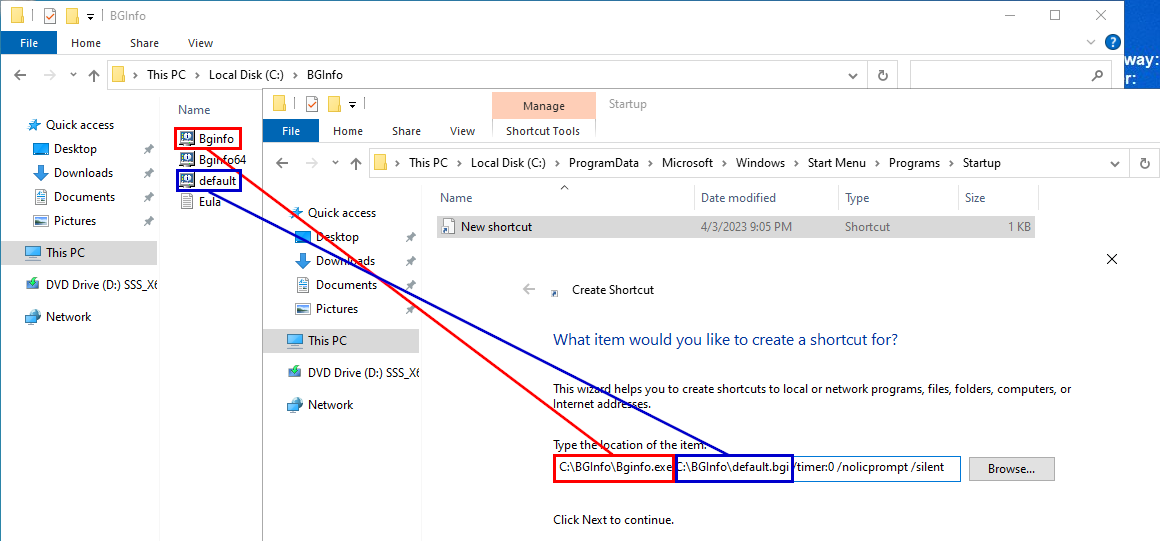
Task: Sort files by Date modified column
Action: coord(738,198)
